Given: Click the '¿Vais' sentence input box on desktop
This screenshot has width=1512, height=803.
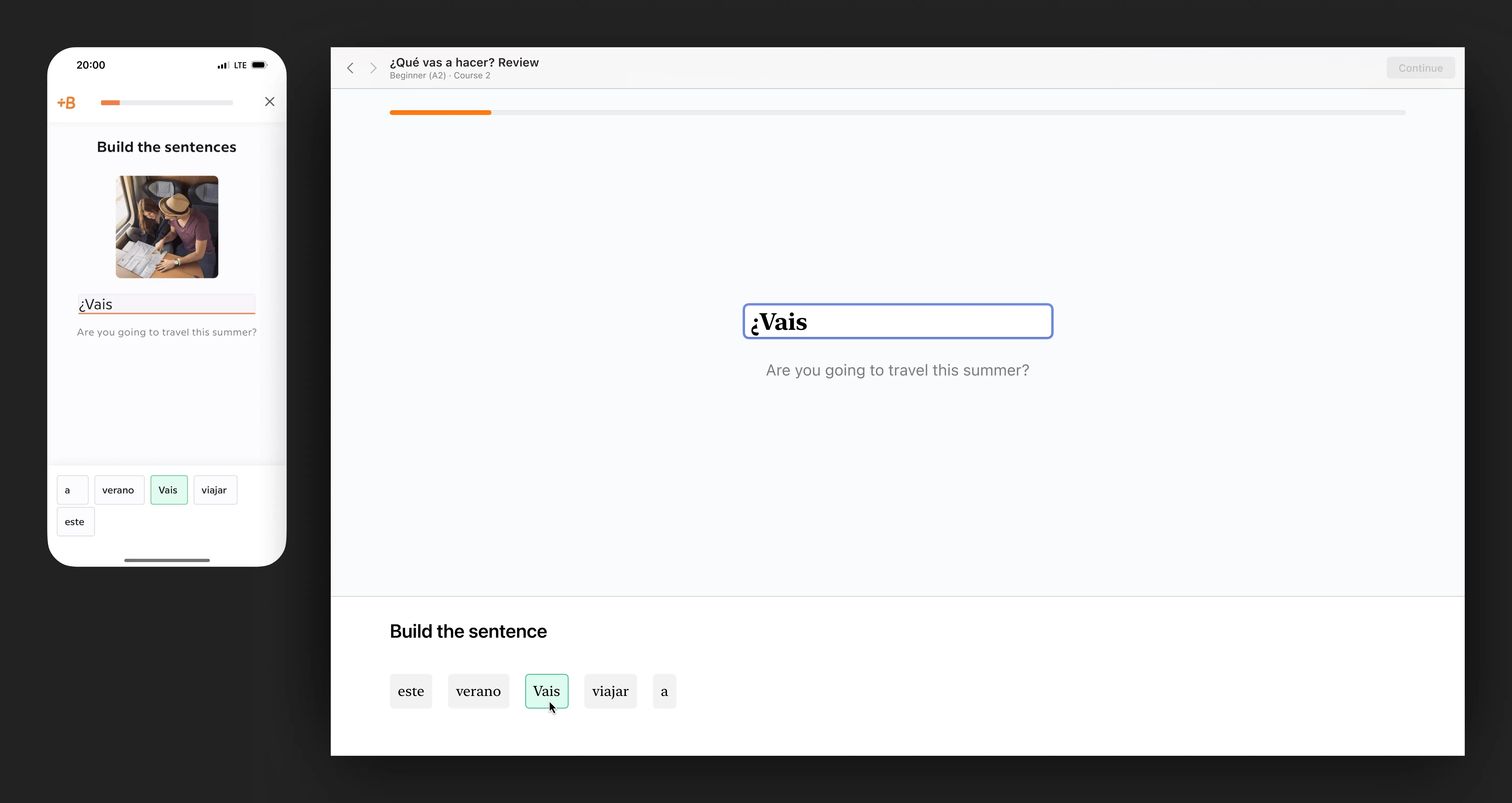Looking at the screenshot, I should pyautogui.click(x=897, y=321).
